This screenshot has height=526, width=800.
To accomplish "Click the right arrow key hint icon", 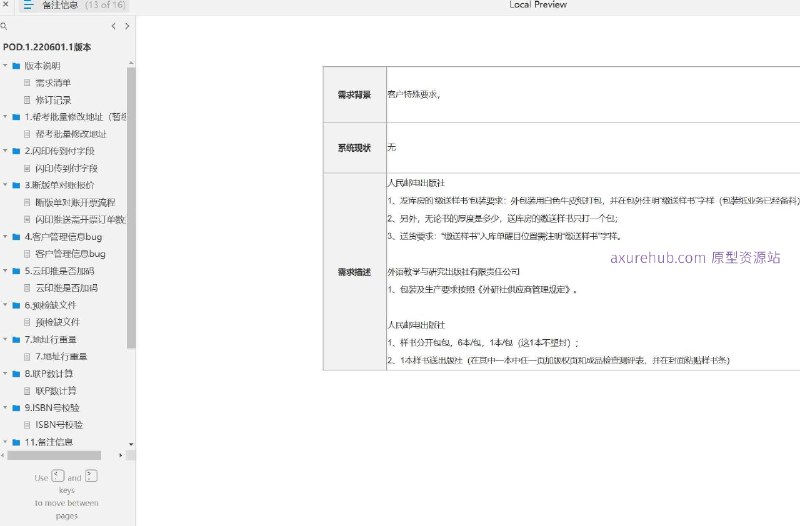I will tap(91, 476).
